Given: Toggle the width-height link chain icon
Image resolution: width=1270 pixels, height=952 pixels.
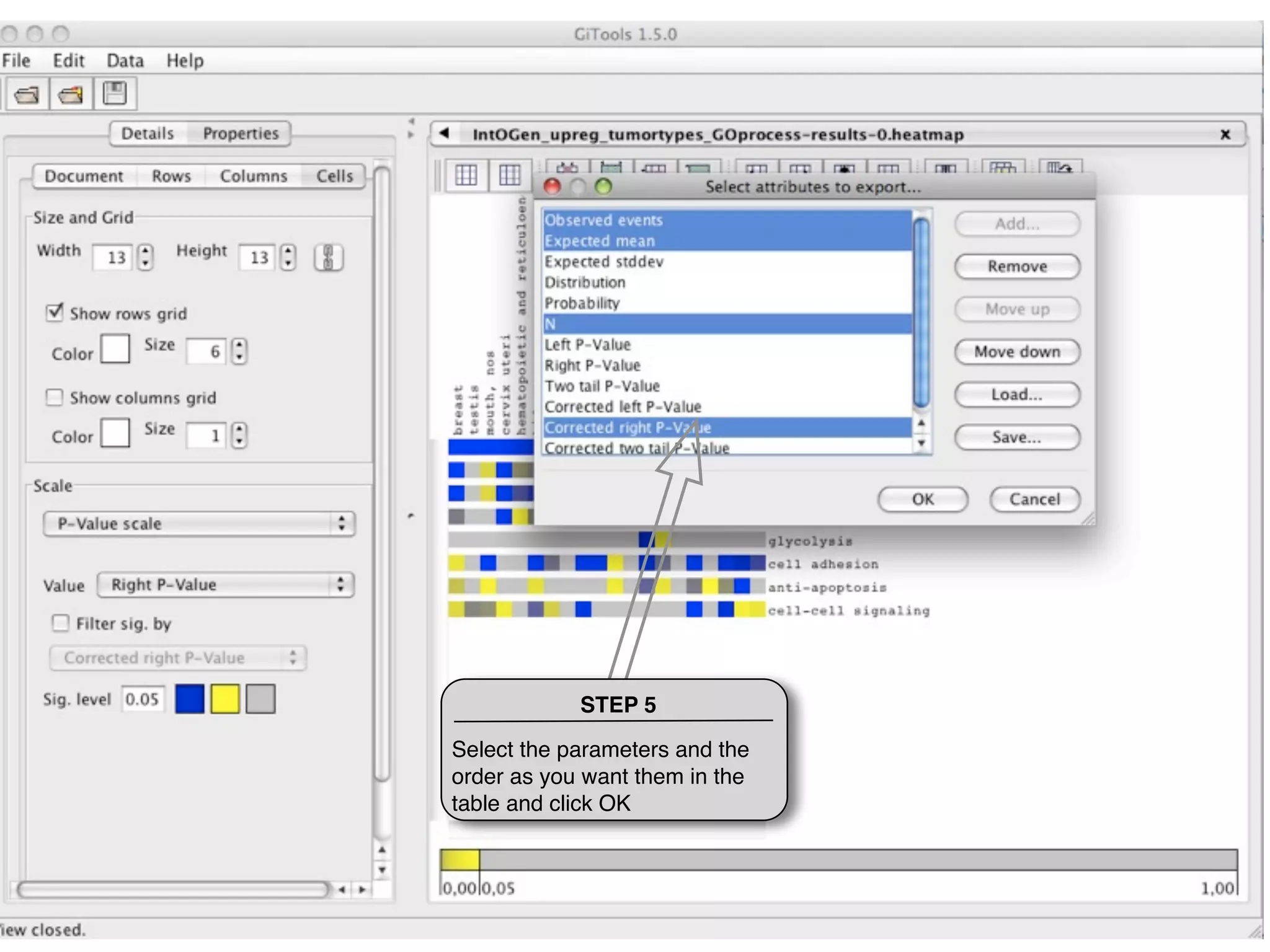Looking at the screenshot, I should [x=329, y=257].
